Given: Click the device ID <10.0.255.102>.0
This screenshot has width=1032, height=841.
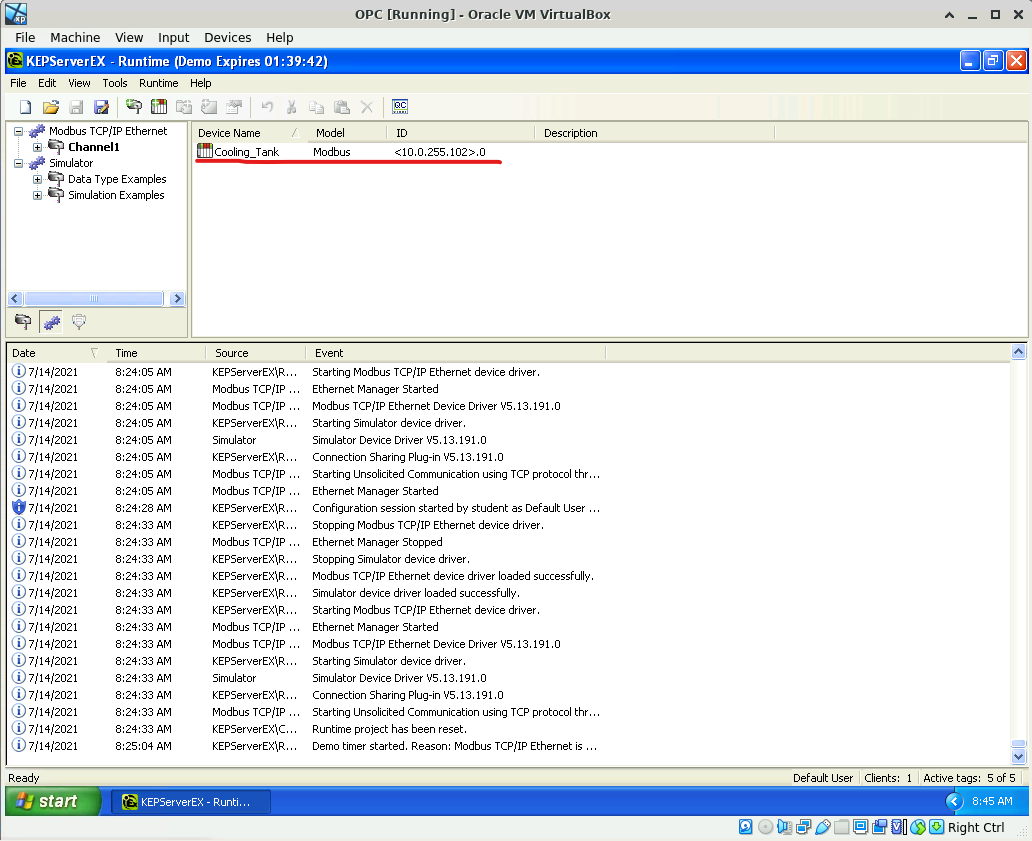Looking at the screenshot, I should (x=440, y=152).
